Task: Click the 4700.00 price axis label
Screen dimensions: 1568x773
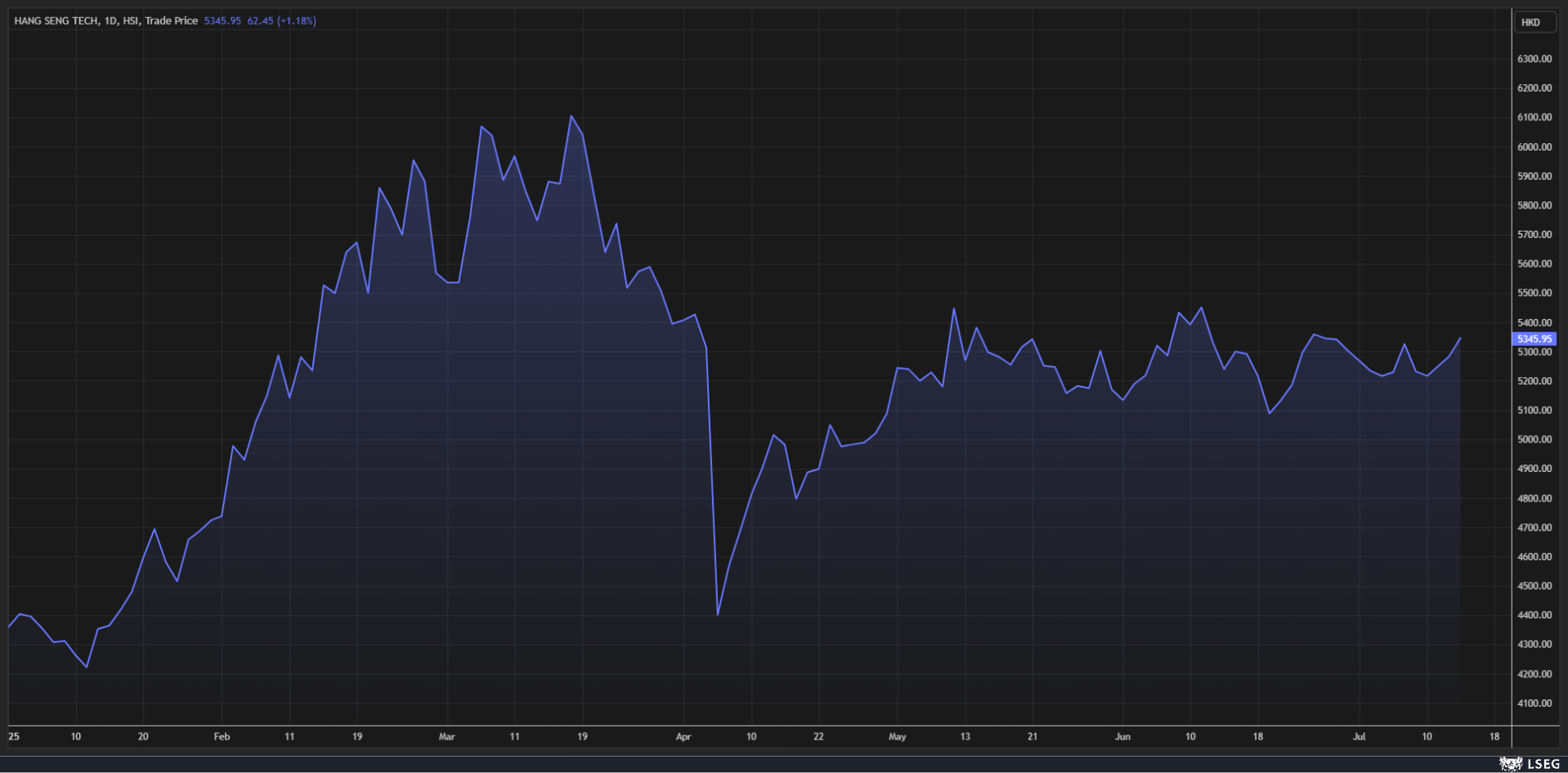Action: [1534, 528]
